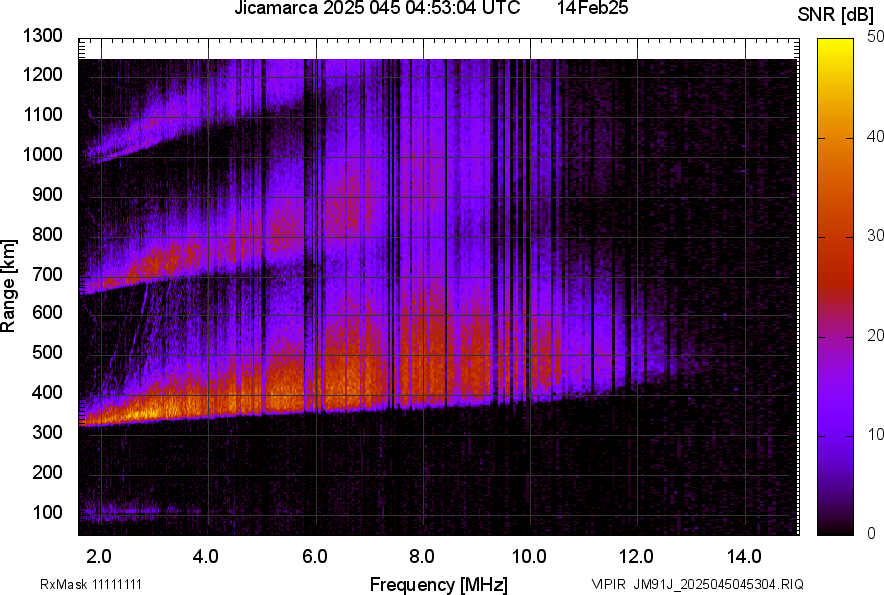This screenshot has height=595, width=884.
Task: Click the bright yellow echo trace near 3 MHz
Action: coord(140,410)
